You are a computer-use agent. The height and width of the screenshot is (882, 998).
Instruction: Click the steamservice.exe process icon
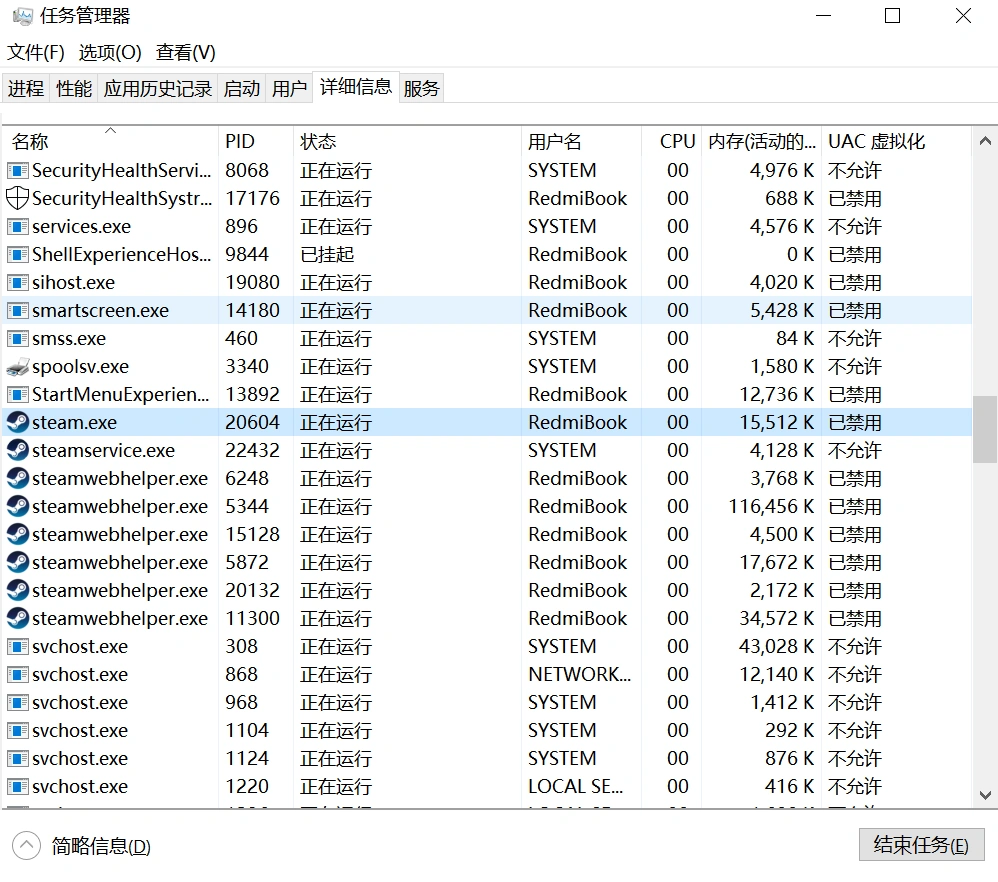point(17,450)
